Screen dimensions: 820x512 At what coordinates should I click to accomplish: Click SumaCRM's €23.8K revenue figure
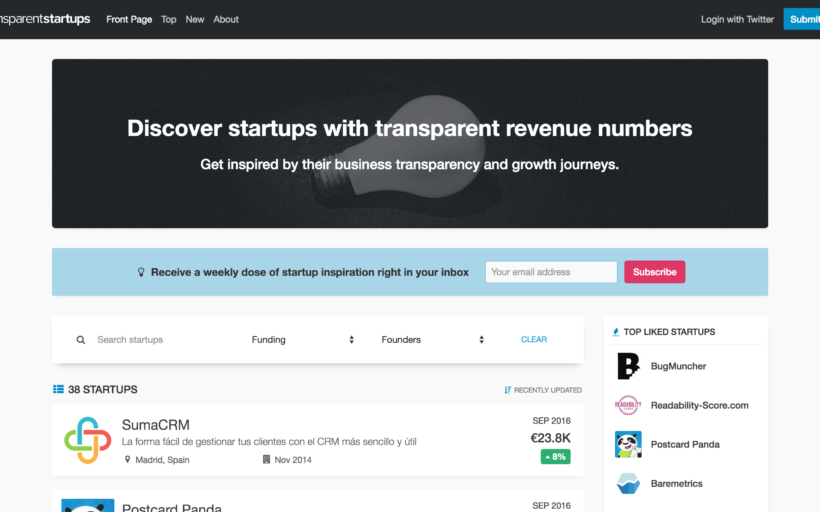pos(550,438)
